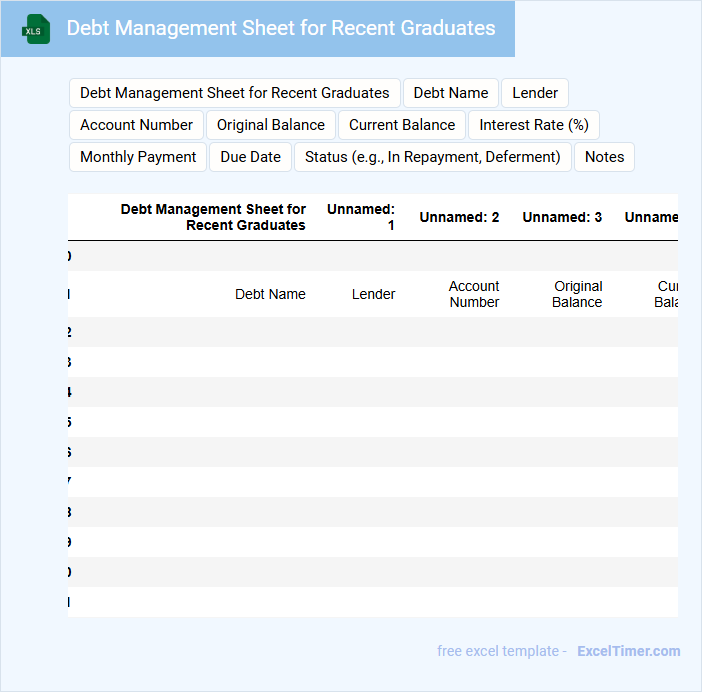Select the 'Debt Name' tag
The width and height of the screenshot is (702, 692).
(450, 93)
